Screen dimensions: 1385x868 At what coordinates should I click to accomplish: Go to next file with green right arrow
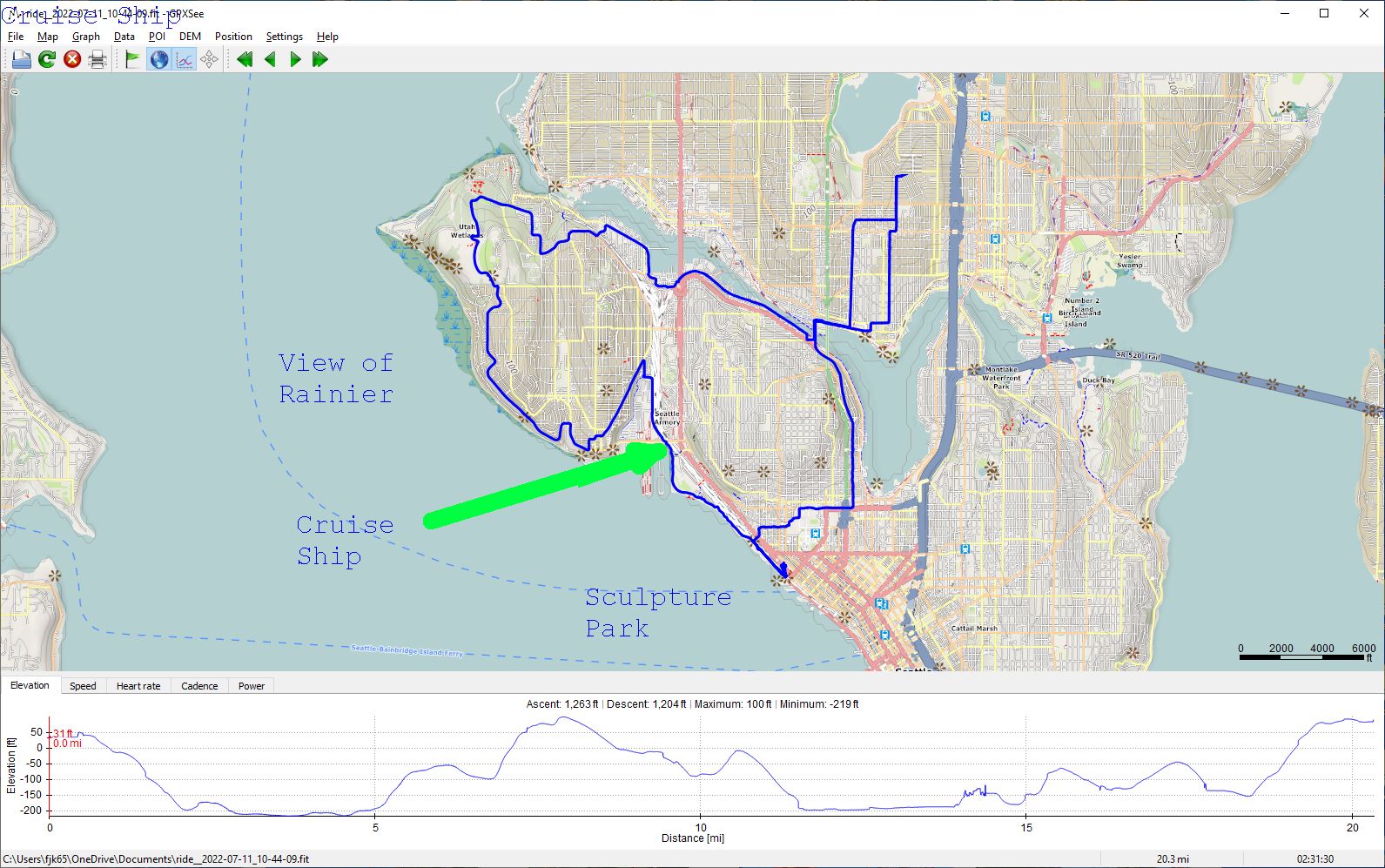(x=295, y=59)
